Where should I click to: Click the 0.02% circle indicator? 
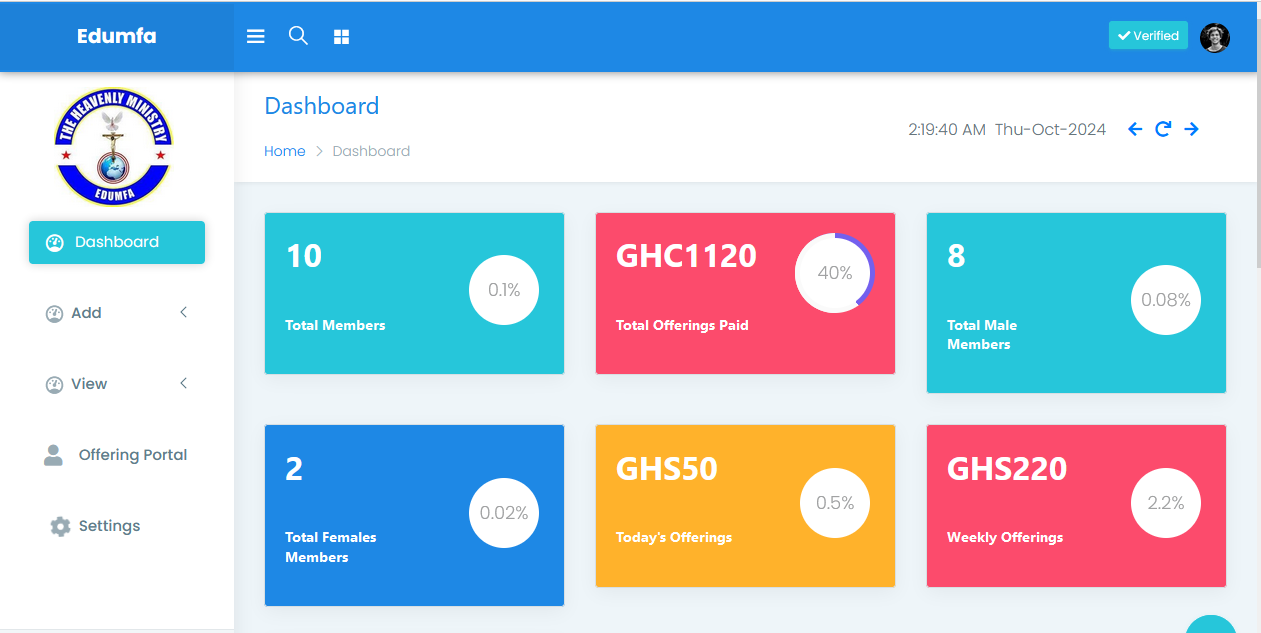(504, 513)
